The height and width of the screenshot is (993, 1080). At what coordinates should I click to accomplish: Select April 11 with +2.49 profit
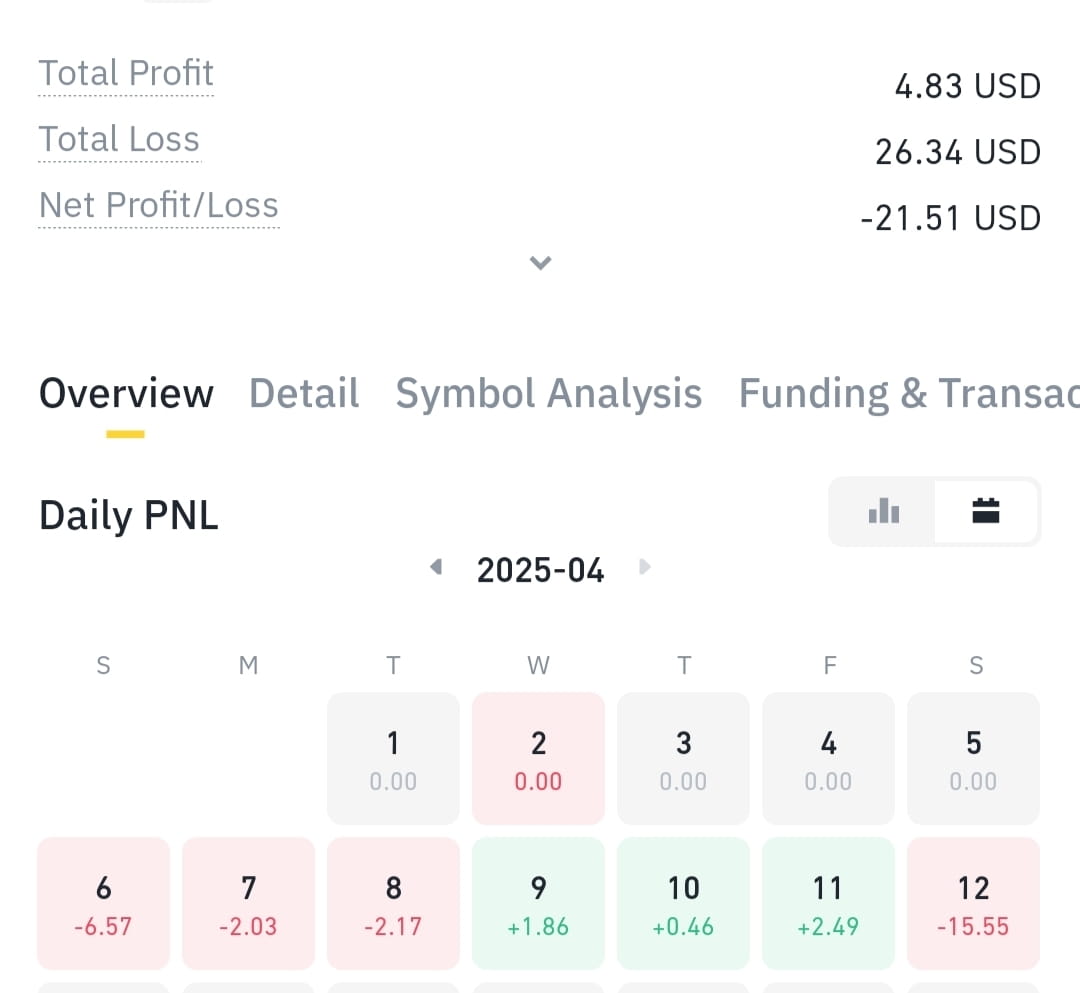pyautogui.click(x=828, y=904)
